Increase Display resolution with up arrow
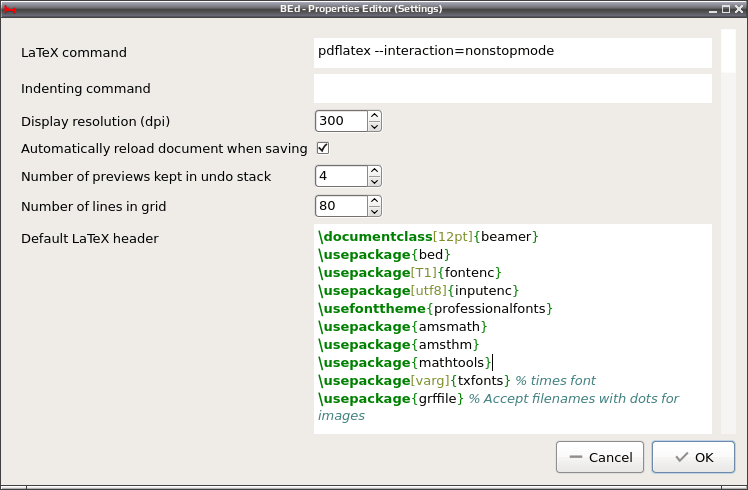Viewport: 748px width, 490px height. point(374,116)
